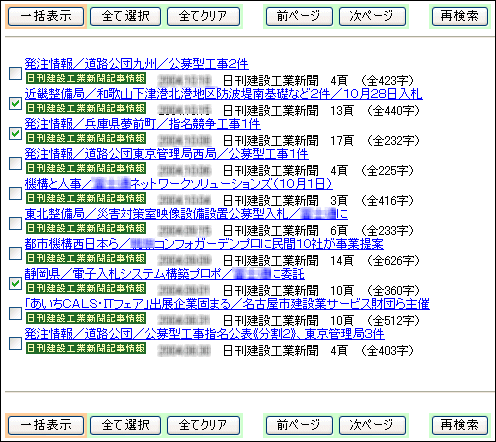Click the top 全て選択 button

click(x=125, y=16)
